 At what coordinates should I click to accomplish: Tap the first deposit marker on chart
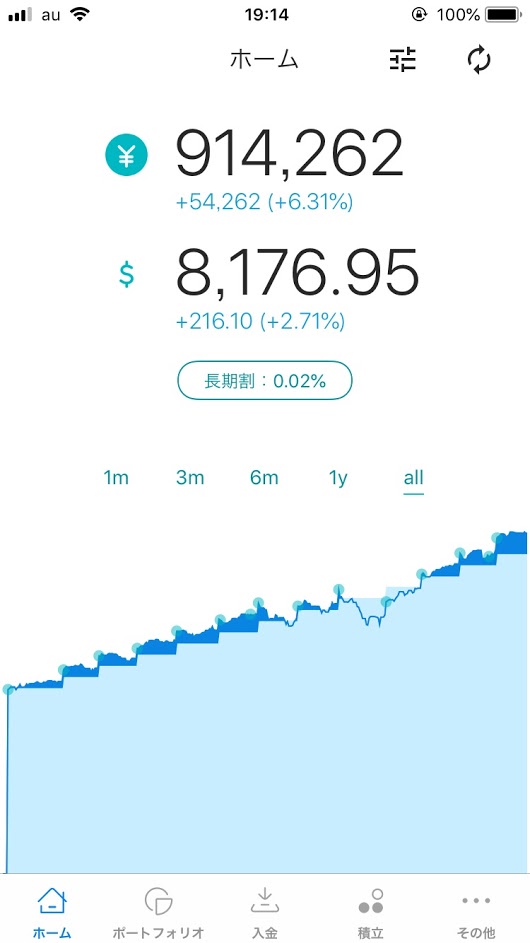(8, 689)
